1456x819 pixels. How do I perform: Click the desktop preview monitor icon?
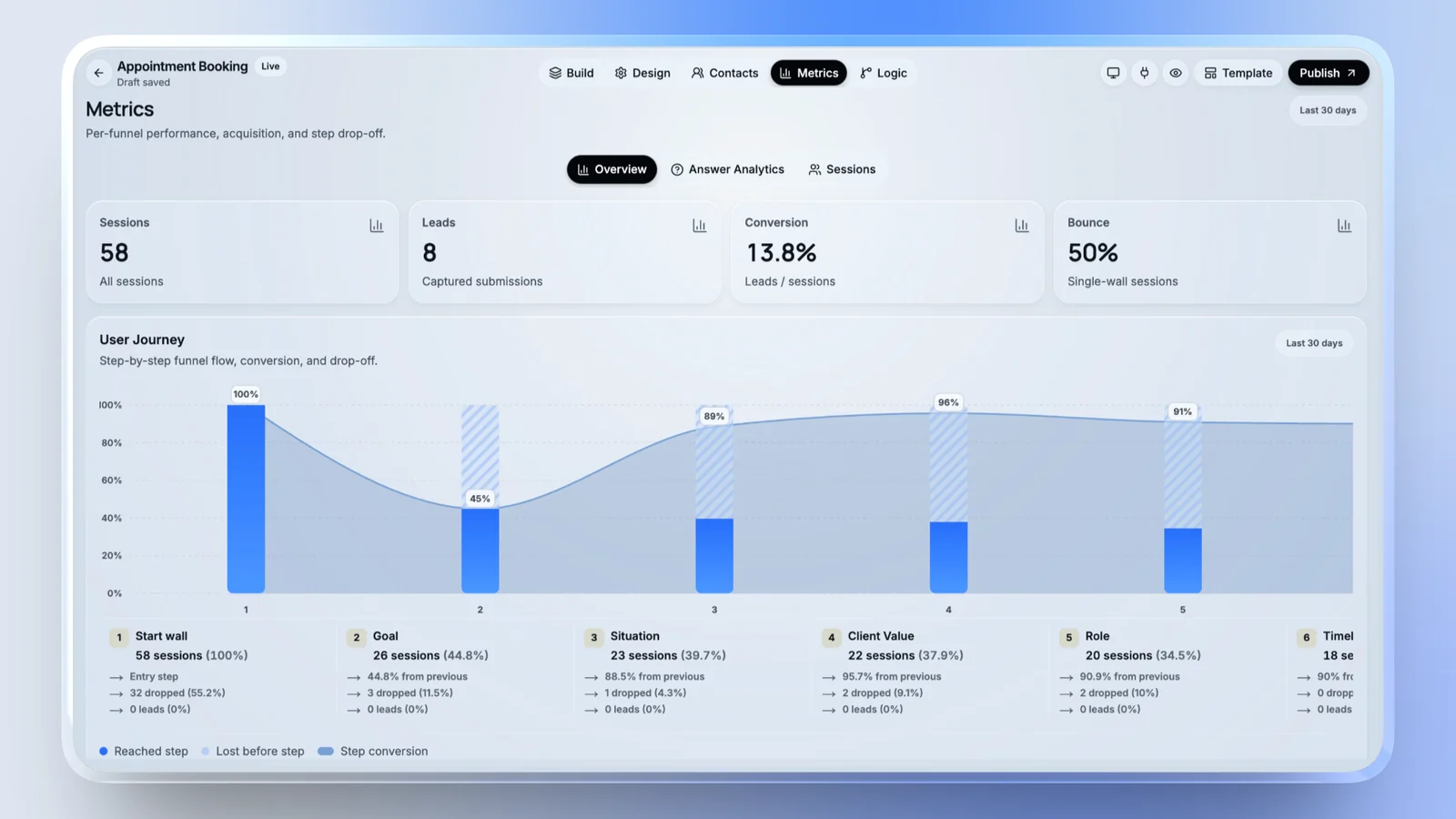[1113, 73]
